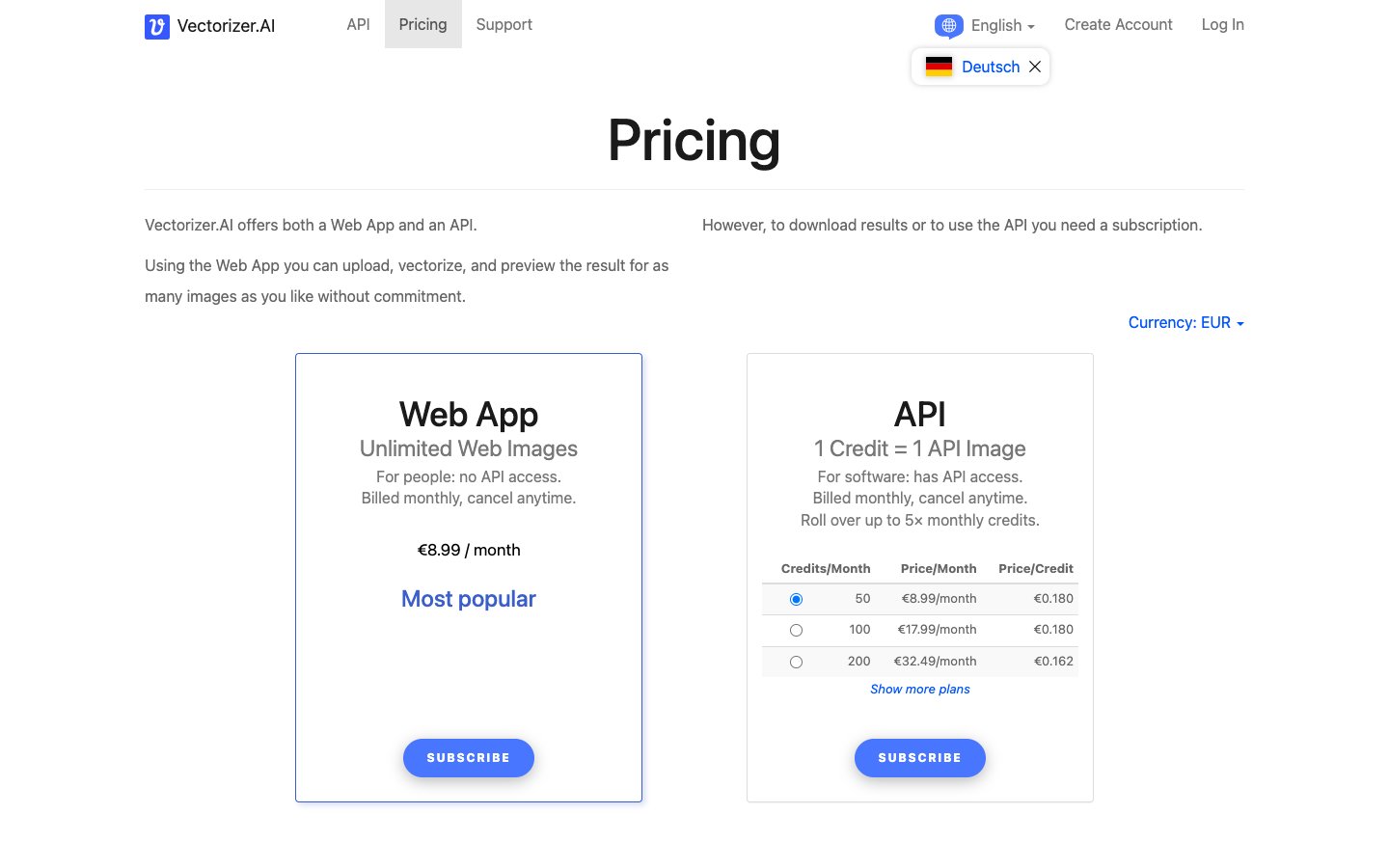1389x868 pixels.
Task: Open the English language dropdown
Action: point(1002,26)
